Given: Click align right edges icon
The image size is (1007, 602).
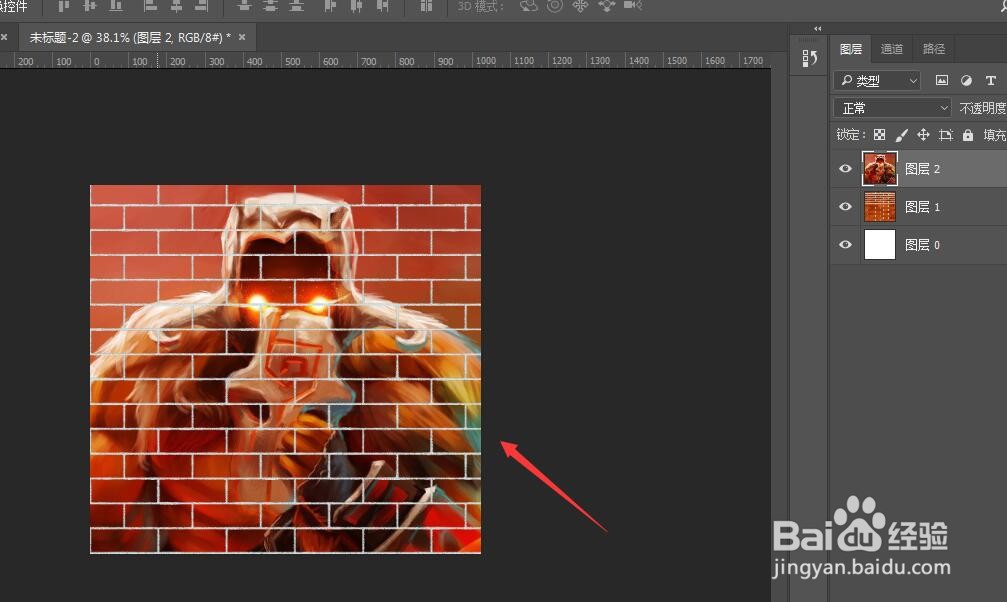Looking at the screenshot, I should click(202, 6).
